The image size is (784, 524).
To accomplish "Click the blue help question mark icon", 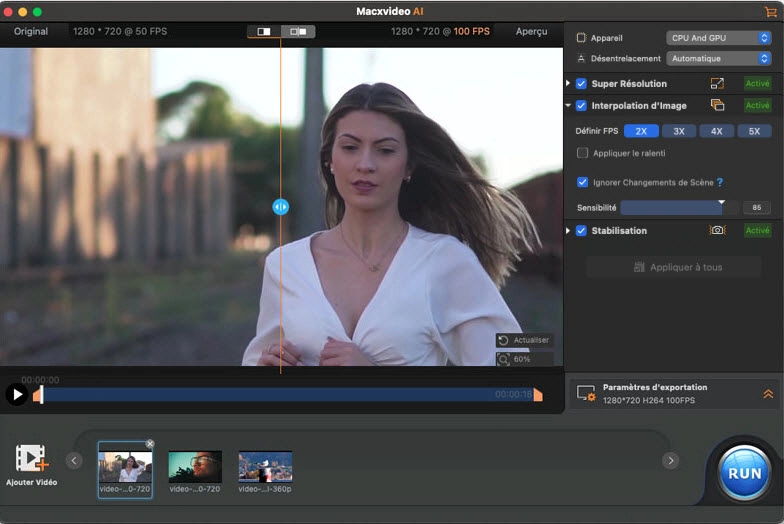I will tap(719, 183).
